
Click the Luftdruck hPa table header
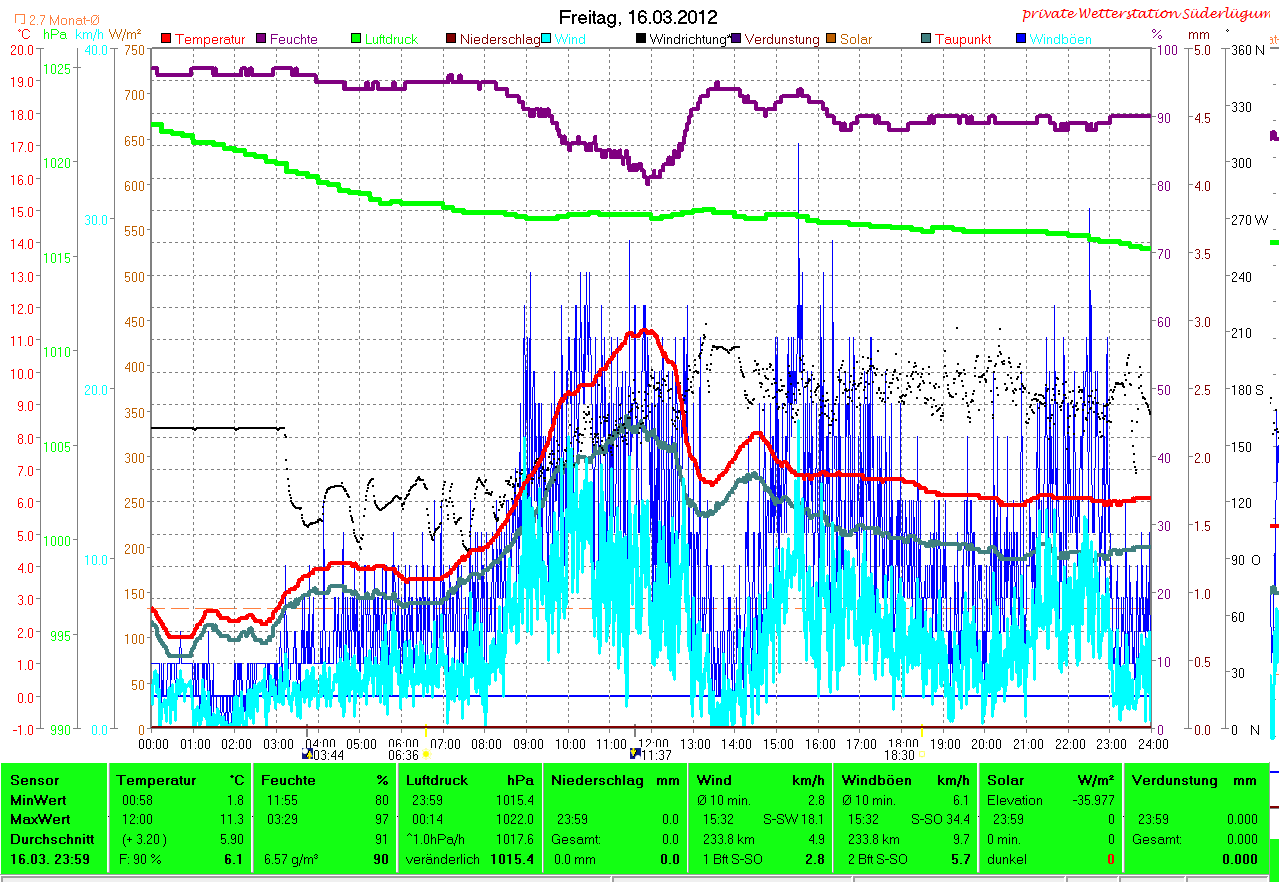coord(468,780)
